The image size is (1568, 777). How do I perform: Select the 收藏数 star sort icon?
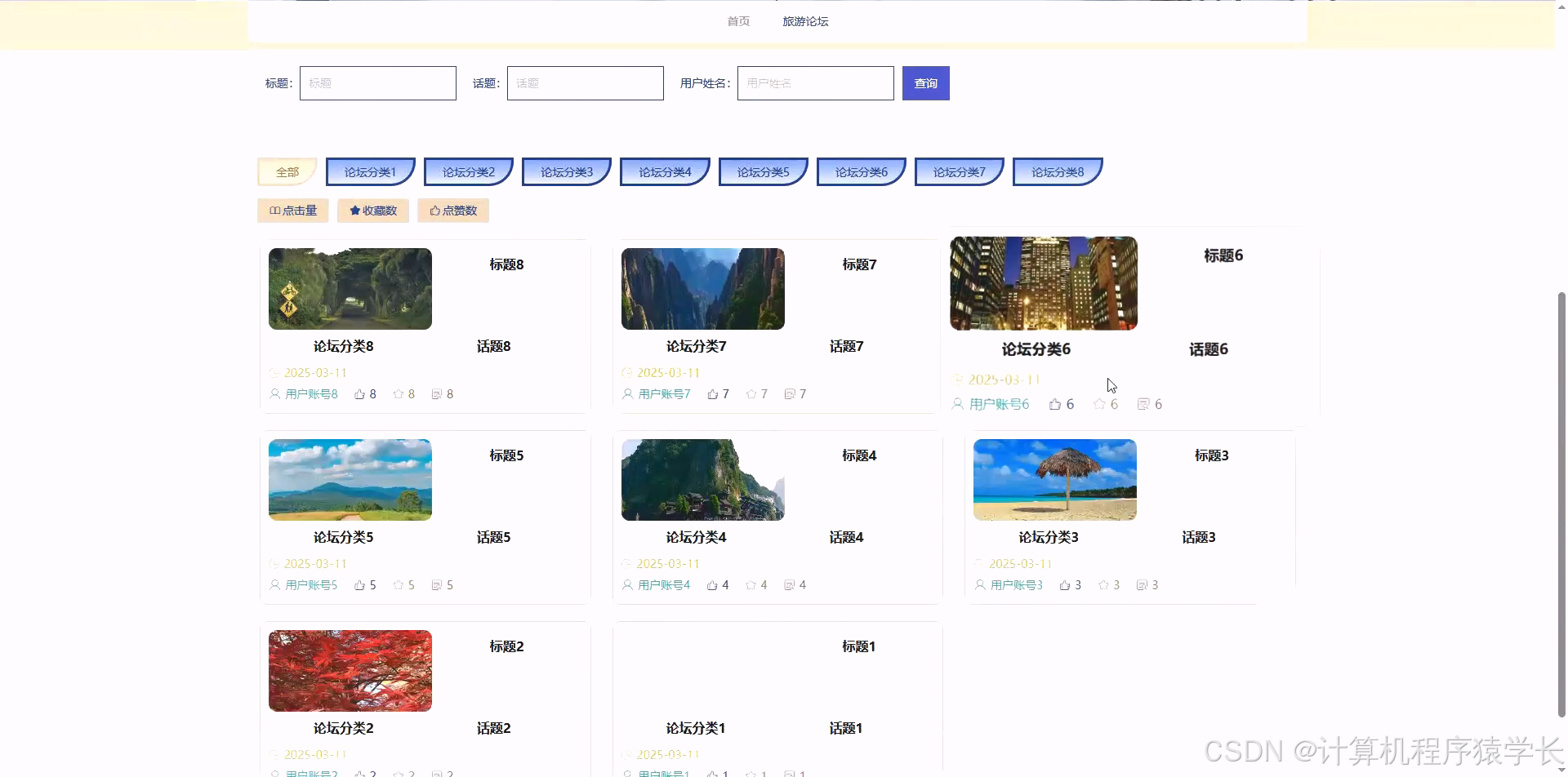point(354,211)
